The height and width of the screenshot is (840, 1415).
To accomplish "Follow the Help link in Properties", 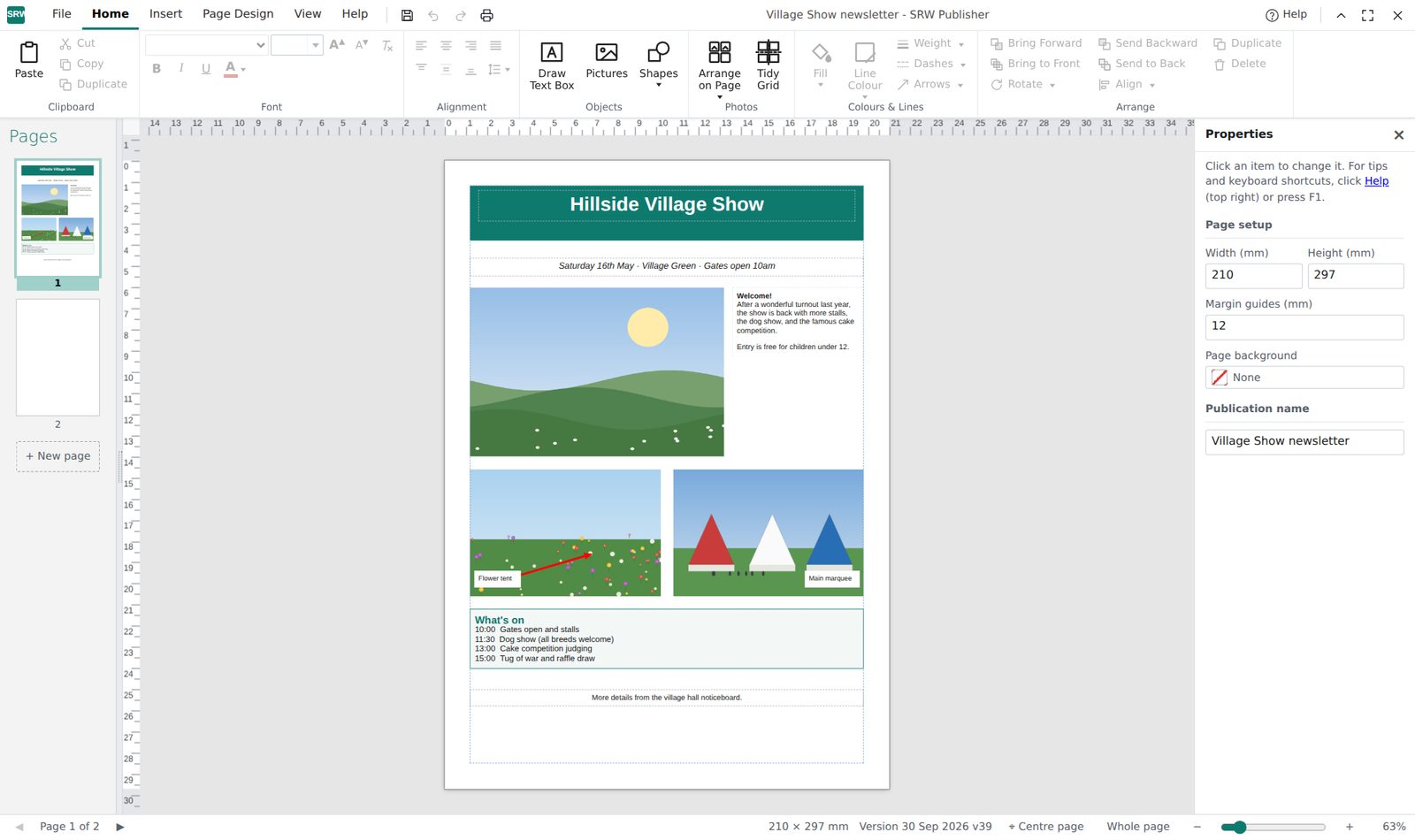I will coord(1376,181).
